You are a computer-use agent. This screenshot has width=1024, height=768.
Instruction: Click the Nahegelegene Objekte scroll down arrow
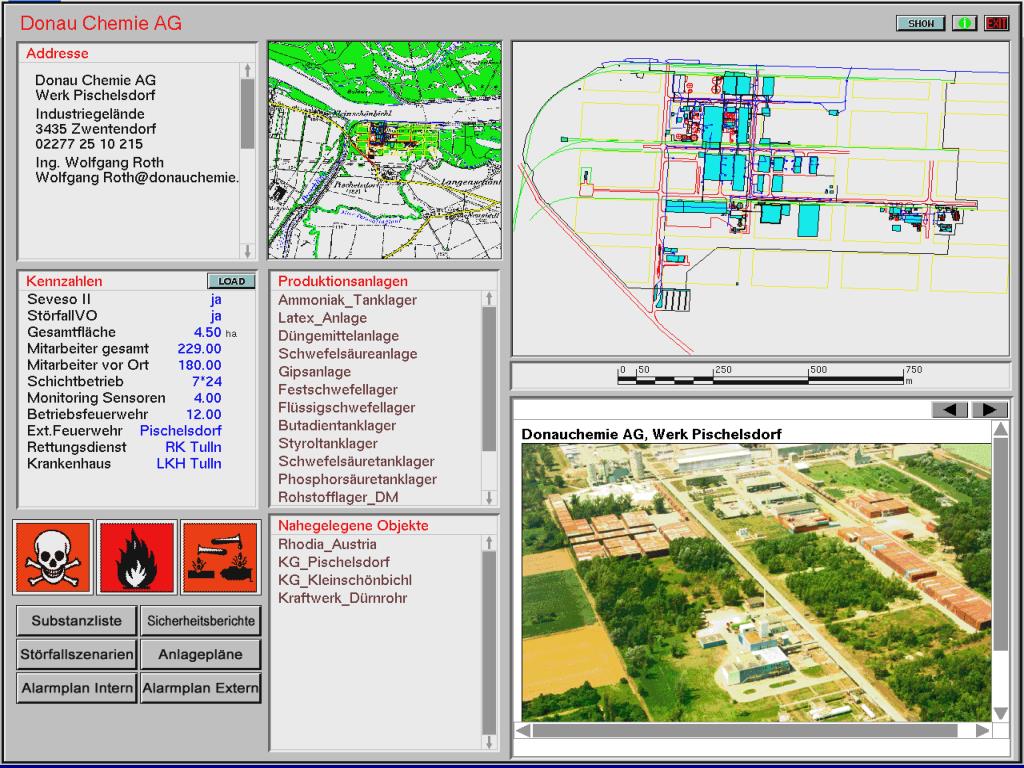pos(489,742)
